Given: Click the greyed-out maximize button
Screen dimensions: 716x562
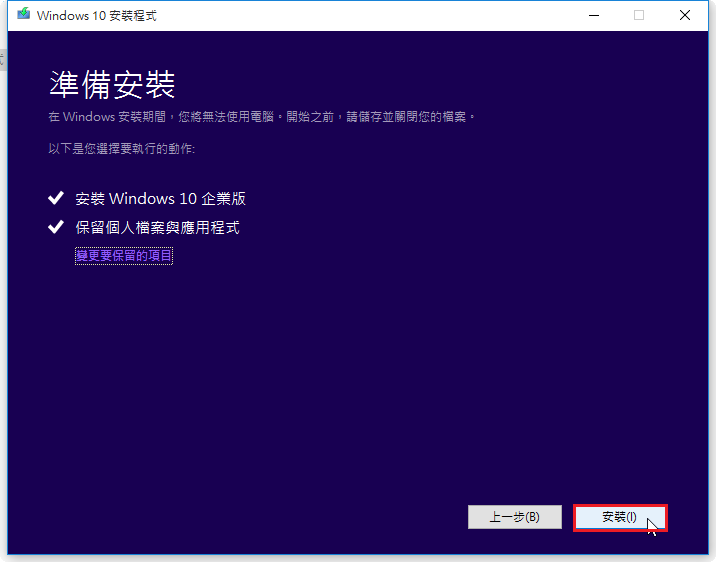Looking at the screenshot, I should (639, 15).
